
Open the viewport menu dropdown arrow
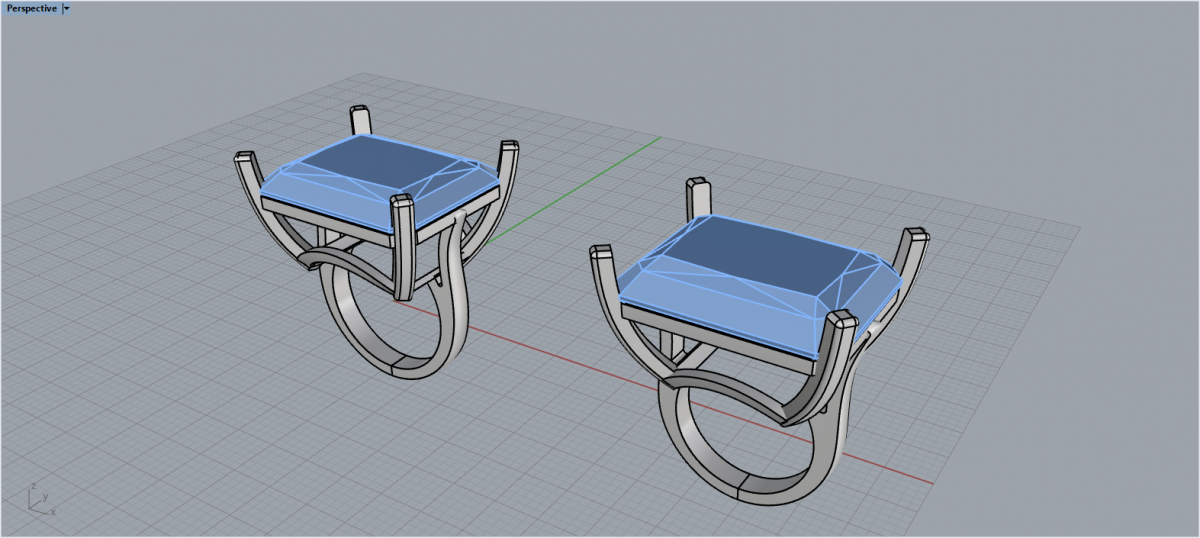[x=66, y=8]
